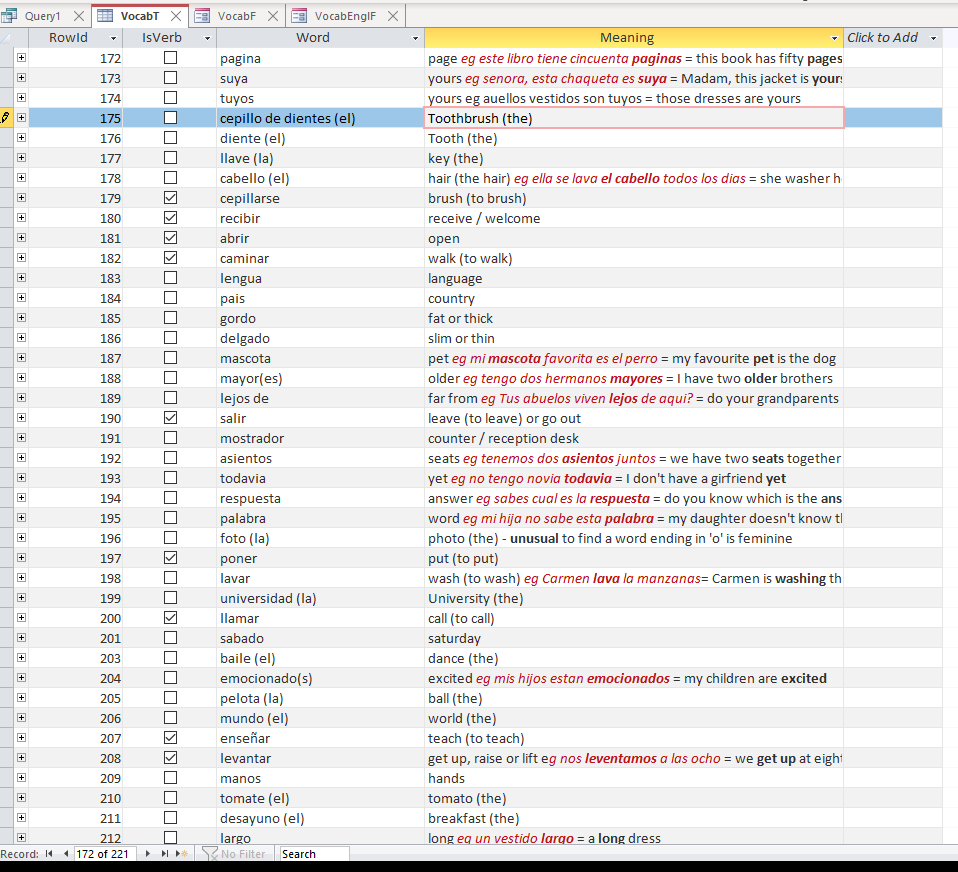958x872 pixels.
Task: Uncheck the IsVerb box for caminar
Action: (x=170, y=257)
